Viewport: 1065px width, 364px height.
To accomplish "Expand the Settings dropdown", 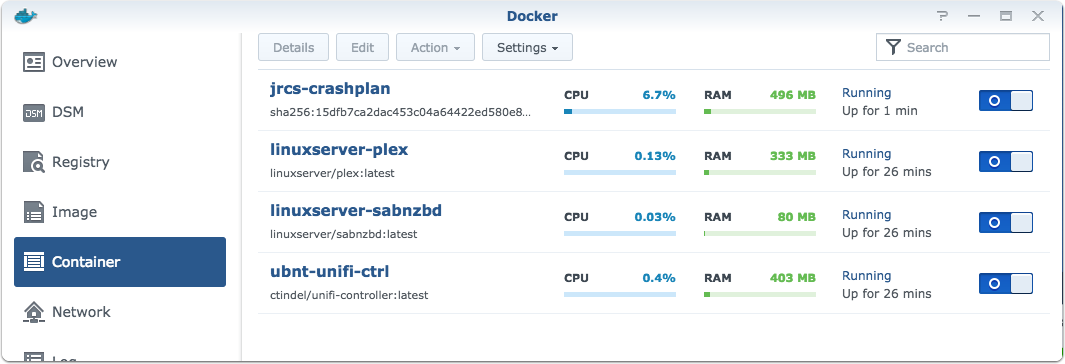I will click(527, 48).
